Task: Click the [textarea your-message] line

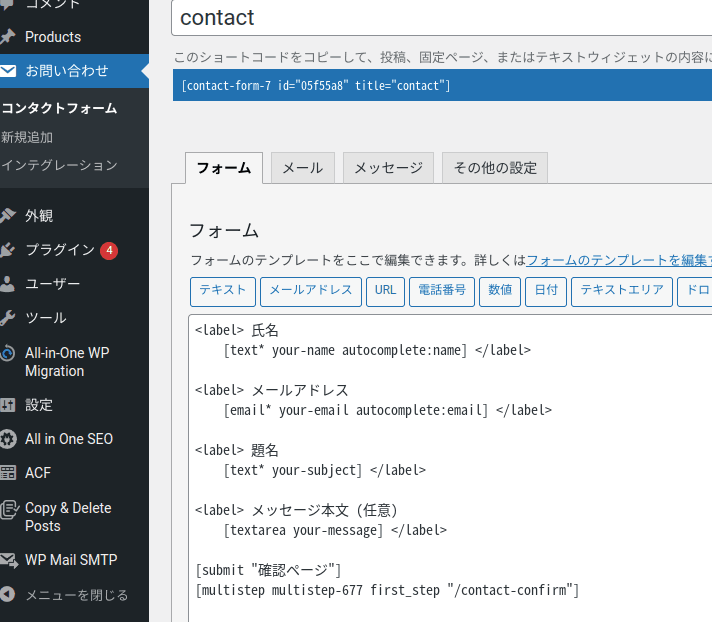Action: point(335,530)
